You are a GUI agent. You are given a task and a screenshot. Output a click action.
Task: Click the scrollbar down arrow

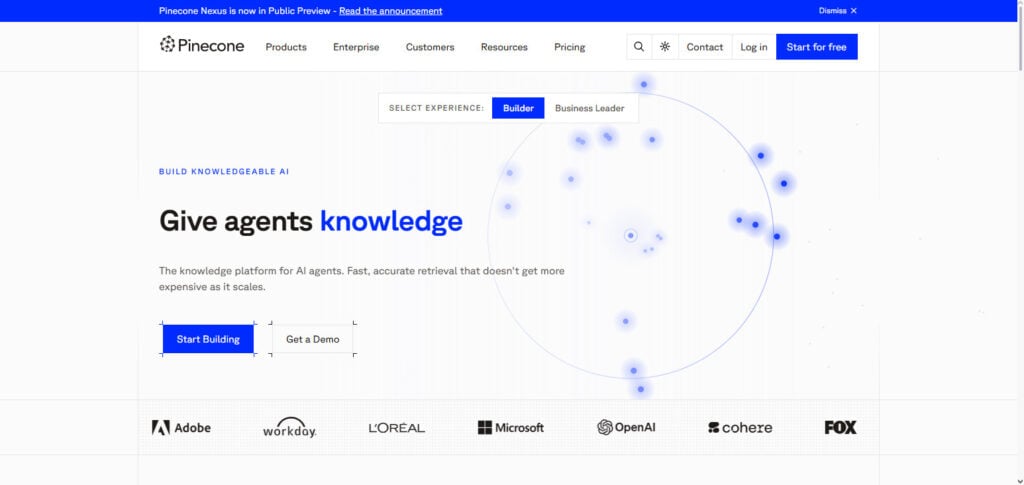click(x=1019, y=480)
